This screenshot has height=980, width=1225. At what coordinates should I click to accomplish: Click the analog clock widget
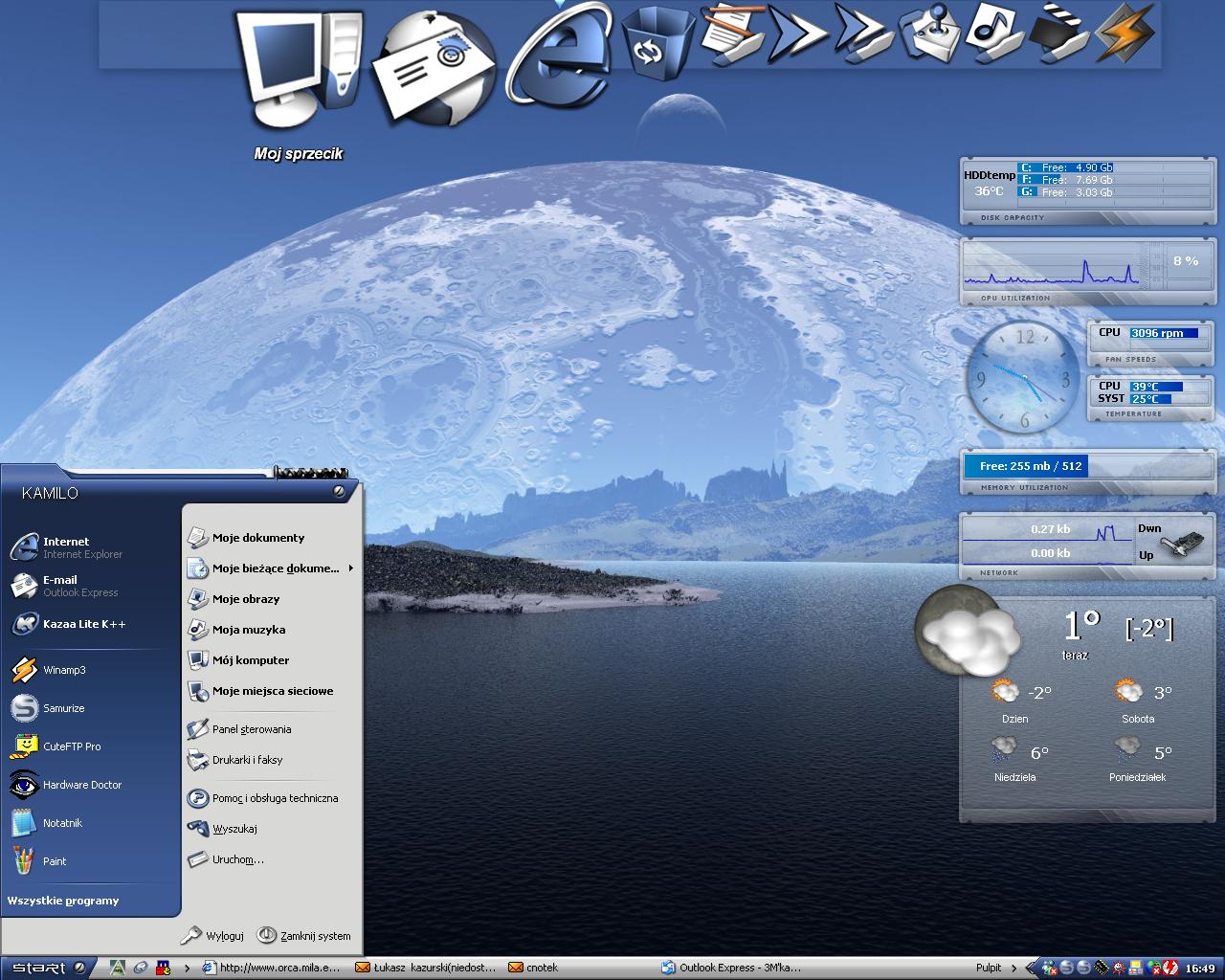coord(1023,377)
